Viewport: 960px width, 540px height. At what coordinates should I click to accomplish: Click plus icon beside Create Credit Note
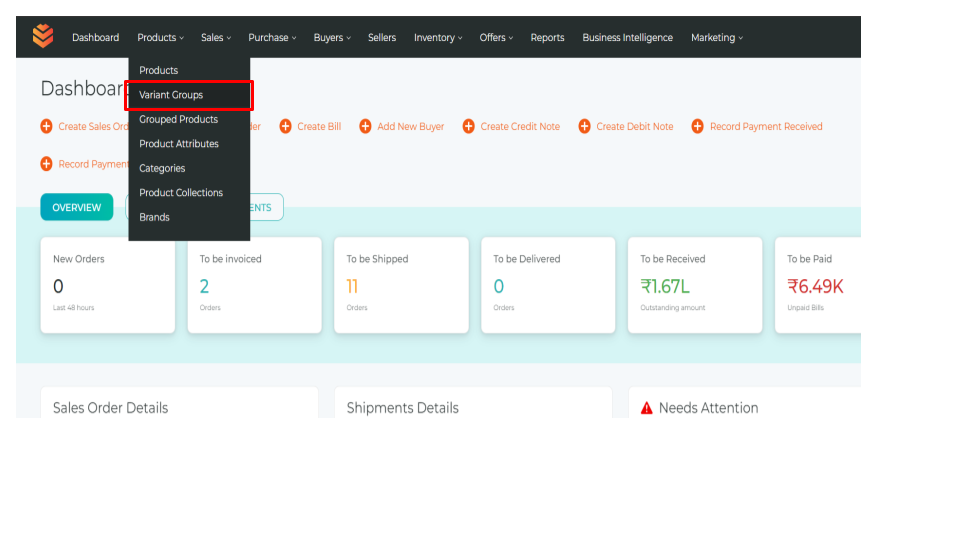click(x=468, y=126)
